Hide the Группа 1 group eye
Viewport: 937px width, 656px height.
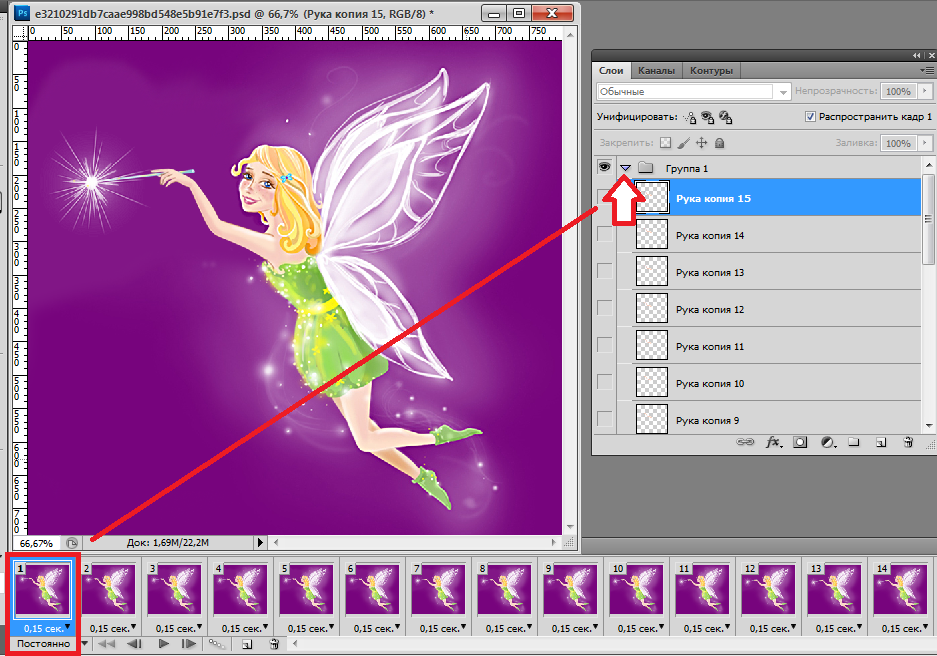pyautogui.click(x=605, y=167)
